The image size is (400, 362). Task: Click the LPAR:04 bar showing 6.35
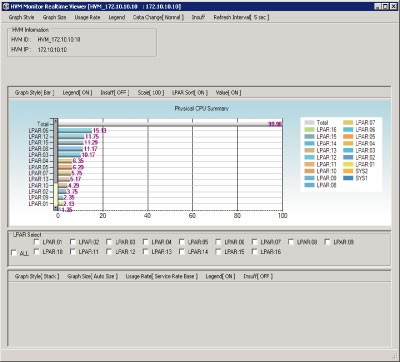click(x=65, y=161)
